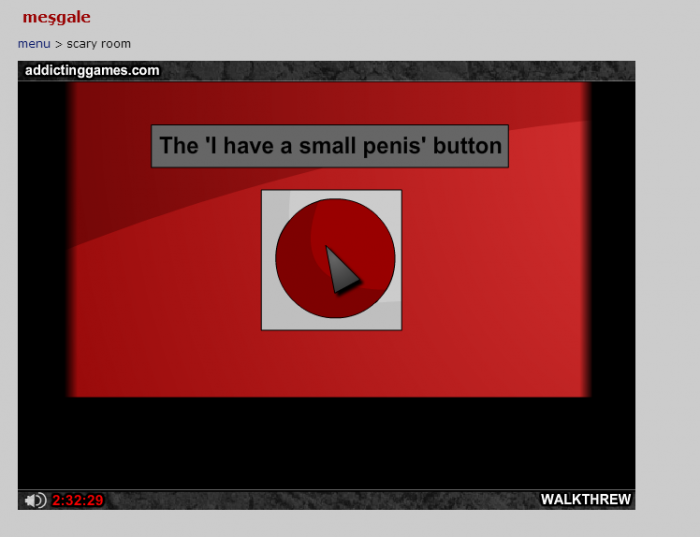Open the addictinggames.com logo link
700x537 pixels.
(92, 70)
